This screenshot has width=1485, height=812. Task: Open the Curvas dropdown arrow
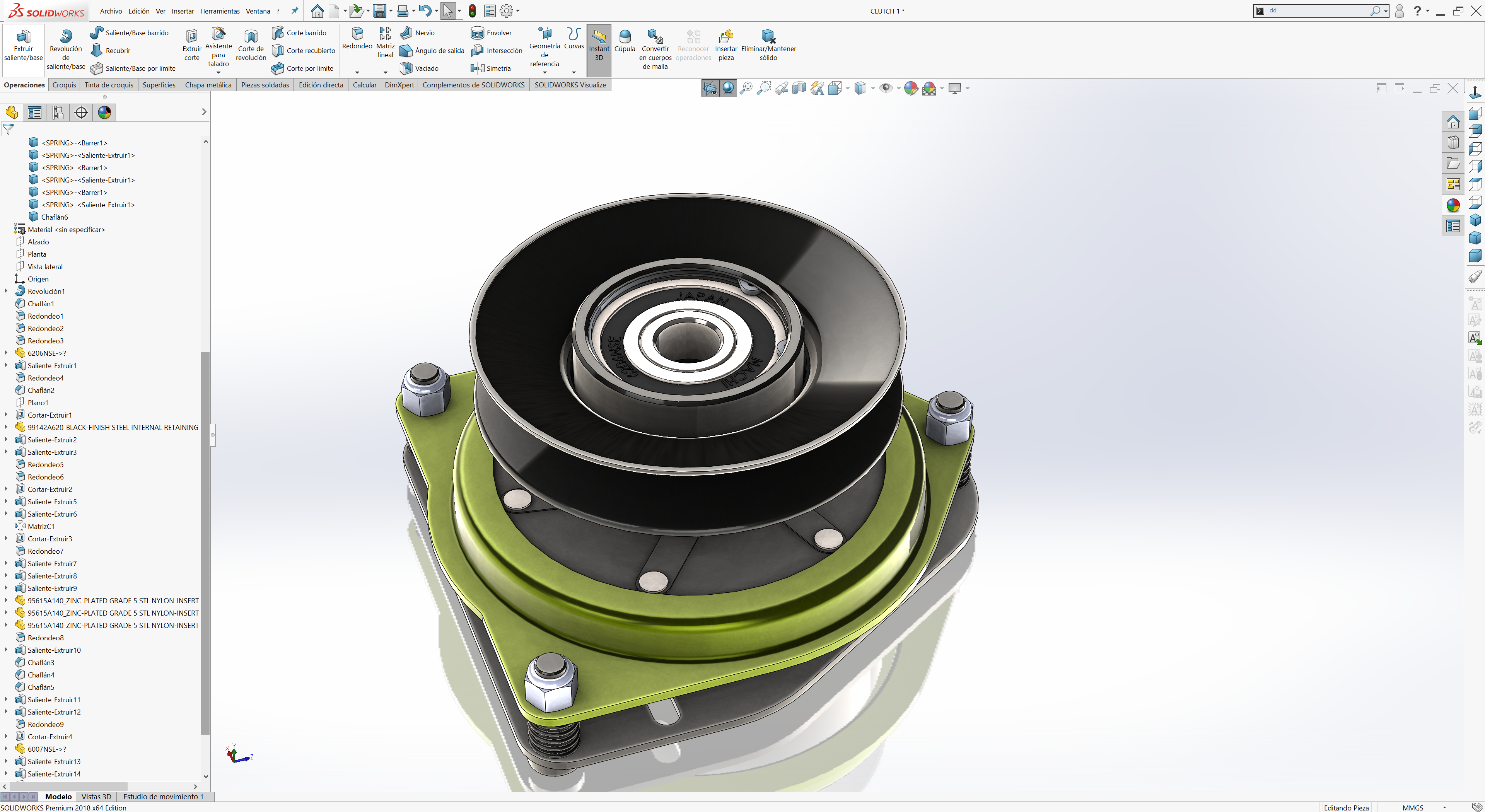pyautogui.click(x=574, y=72)
